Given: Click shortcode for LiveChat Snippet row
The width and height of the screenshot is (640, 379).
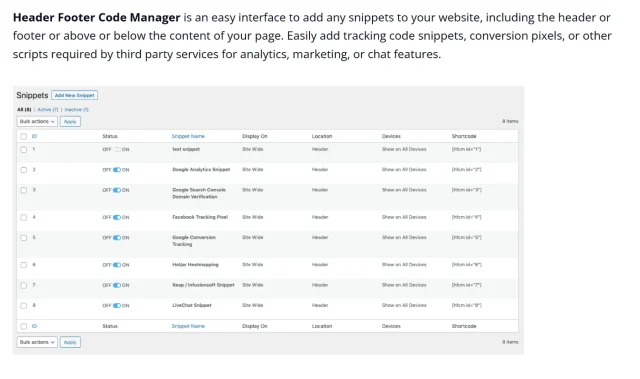Looking at the screenshot, I should (467, 305).
